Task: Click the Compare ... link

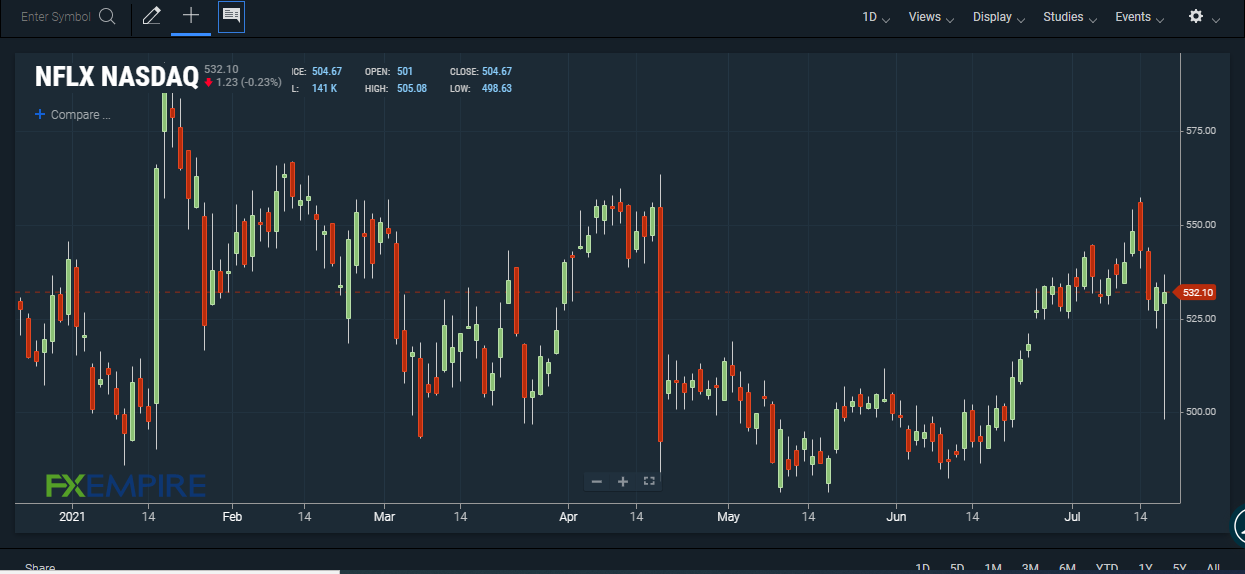Action: (73, 115)
